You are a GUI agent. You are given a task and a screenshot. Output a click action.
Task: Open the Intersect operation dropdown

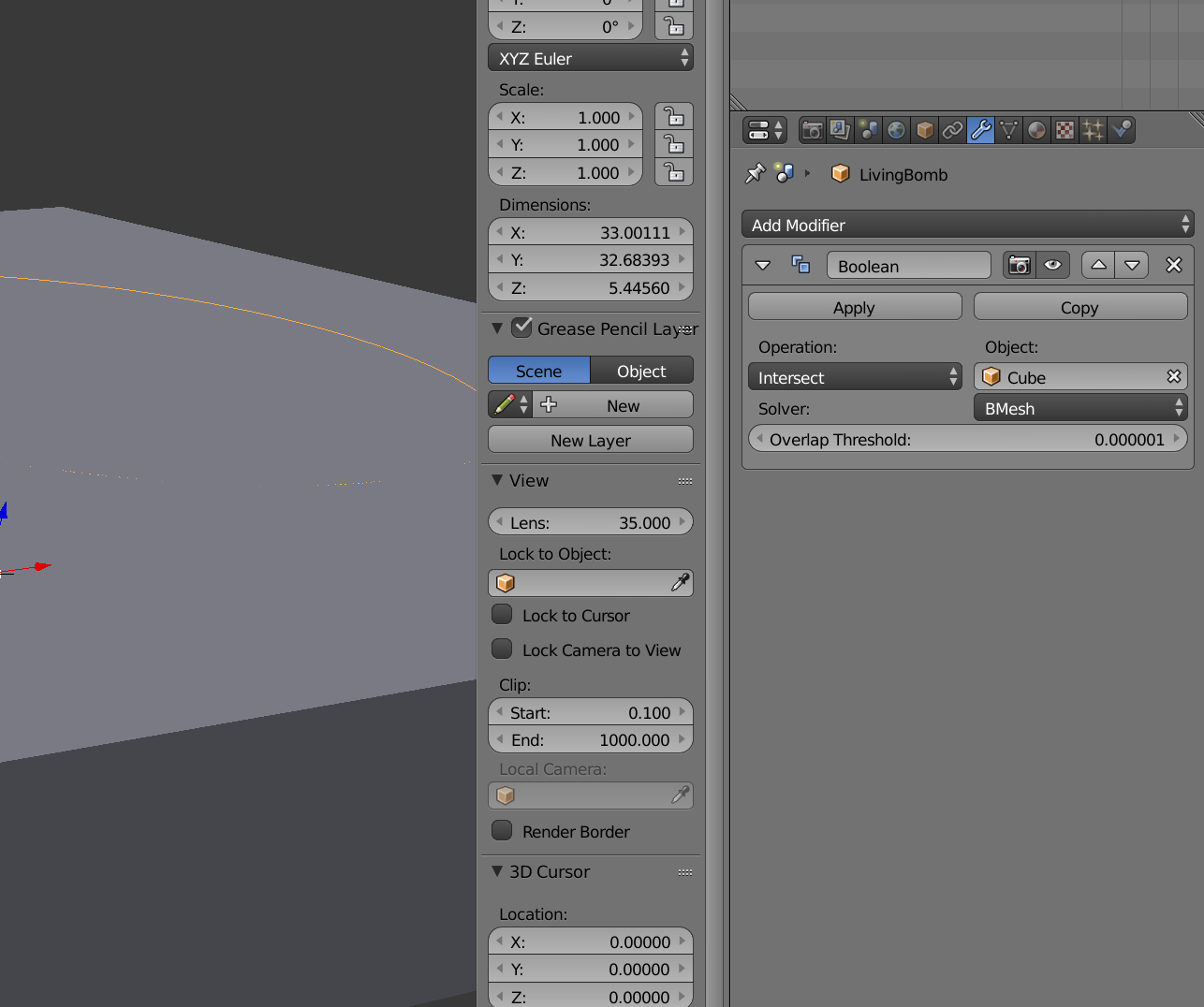[854, 377]
